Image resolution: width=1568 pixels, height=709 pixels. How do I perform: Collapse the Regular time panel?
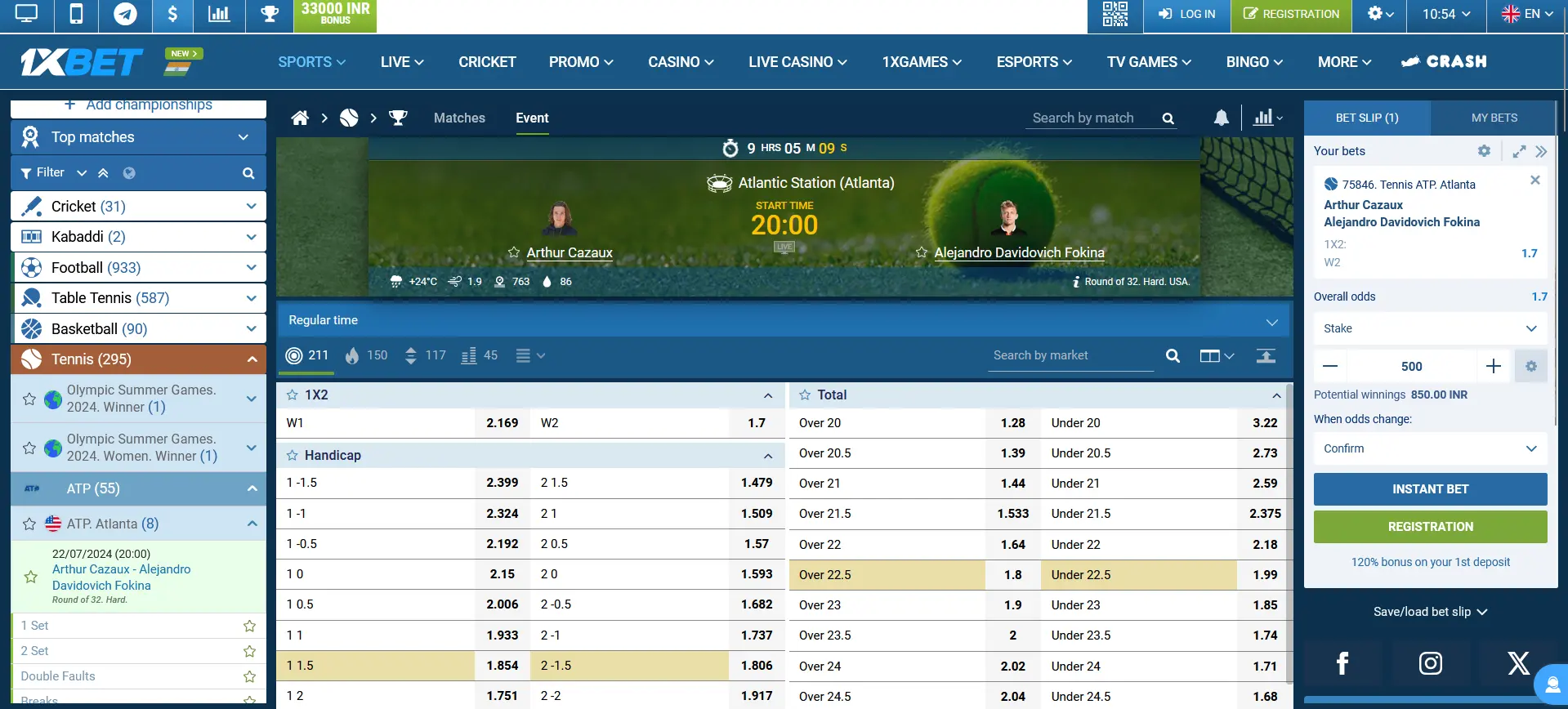click(x=1271, y=322)
